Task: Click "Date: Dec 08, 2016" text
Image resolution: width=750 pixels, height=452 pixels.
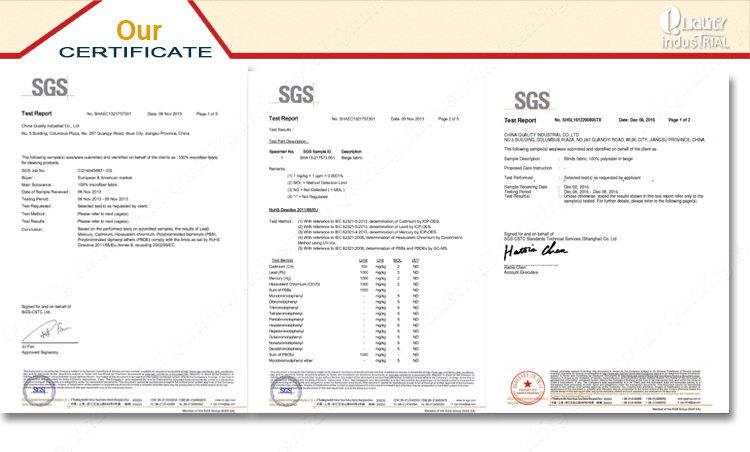Action: click(637, 120)
